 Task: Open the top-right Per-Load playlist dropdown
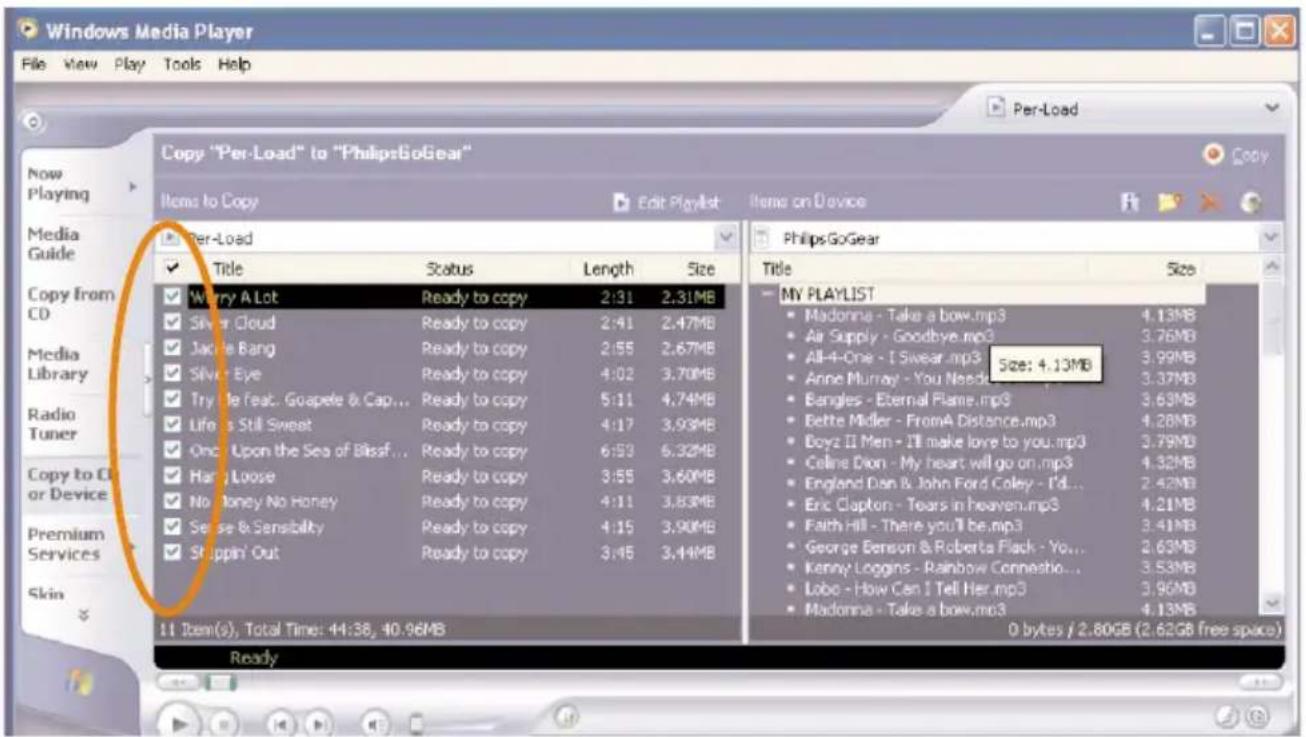(1272, 108)
